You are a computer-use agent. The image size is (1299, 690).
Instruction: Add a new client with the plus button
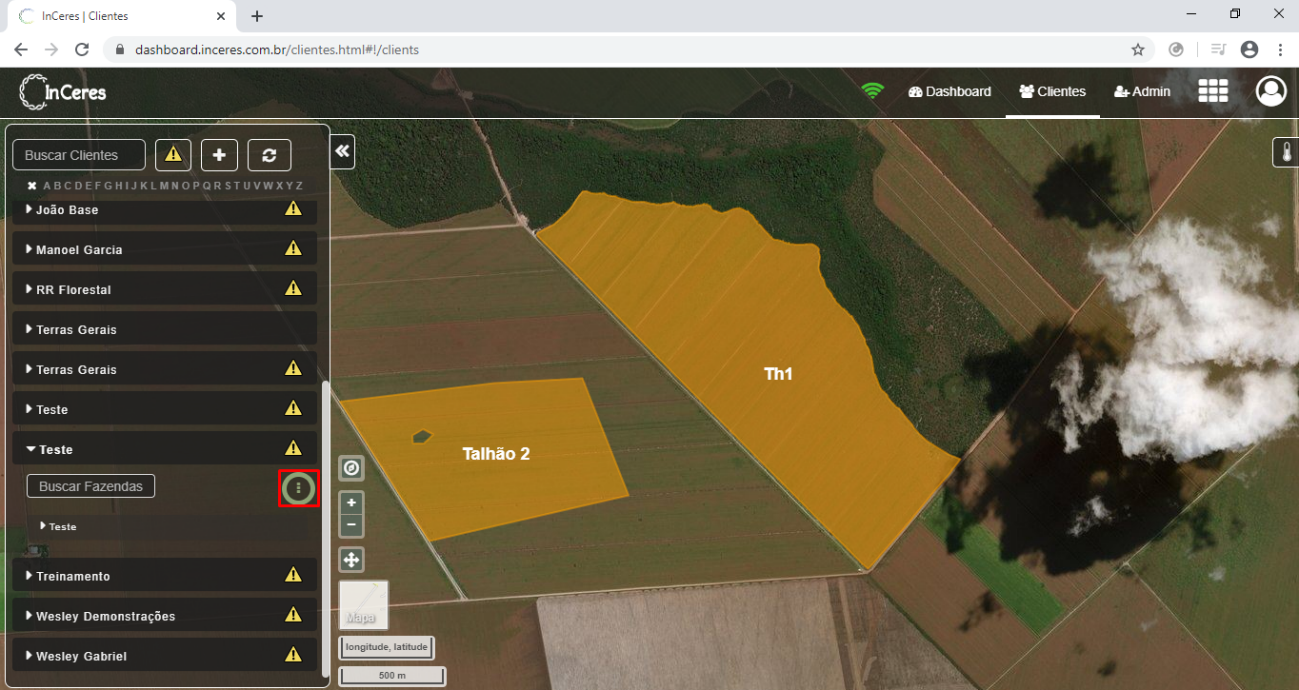pyautogui.click(x=219, y=155)
